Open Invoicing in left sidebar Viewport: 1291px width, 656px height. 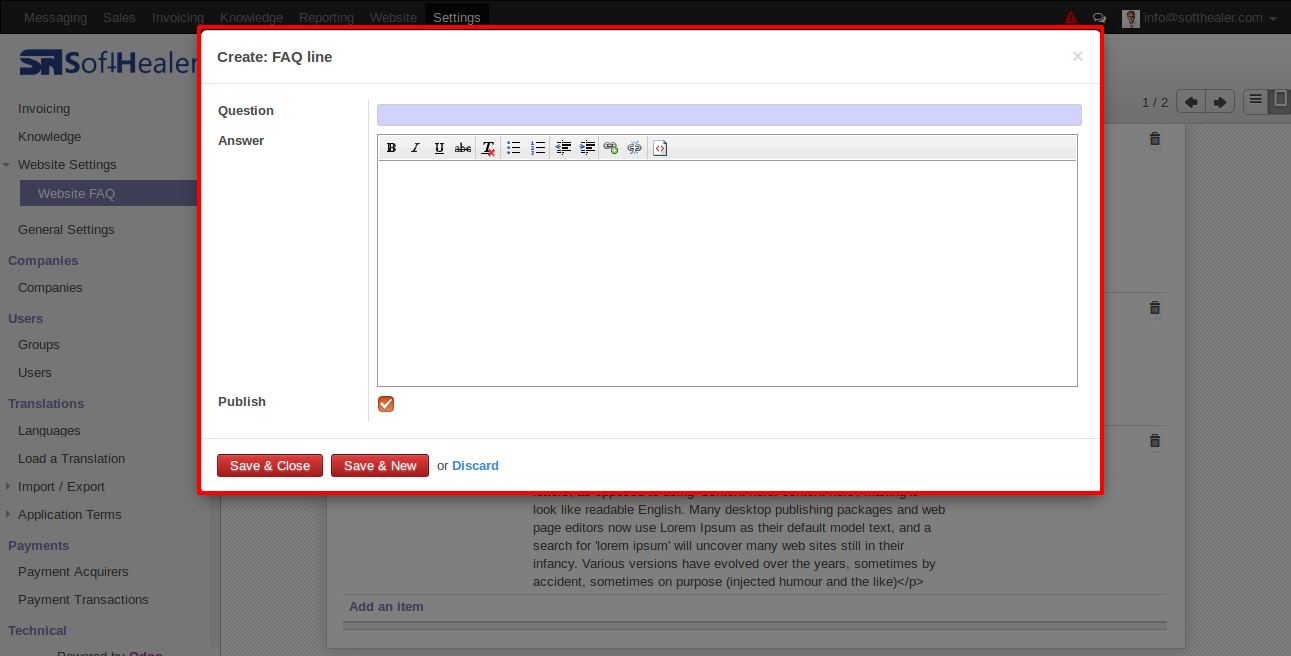point(44,109)
